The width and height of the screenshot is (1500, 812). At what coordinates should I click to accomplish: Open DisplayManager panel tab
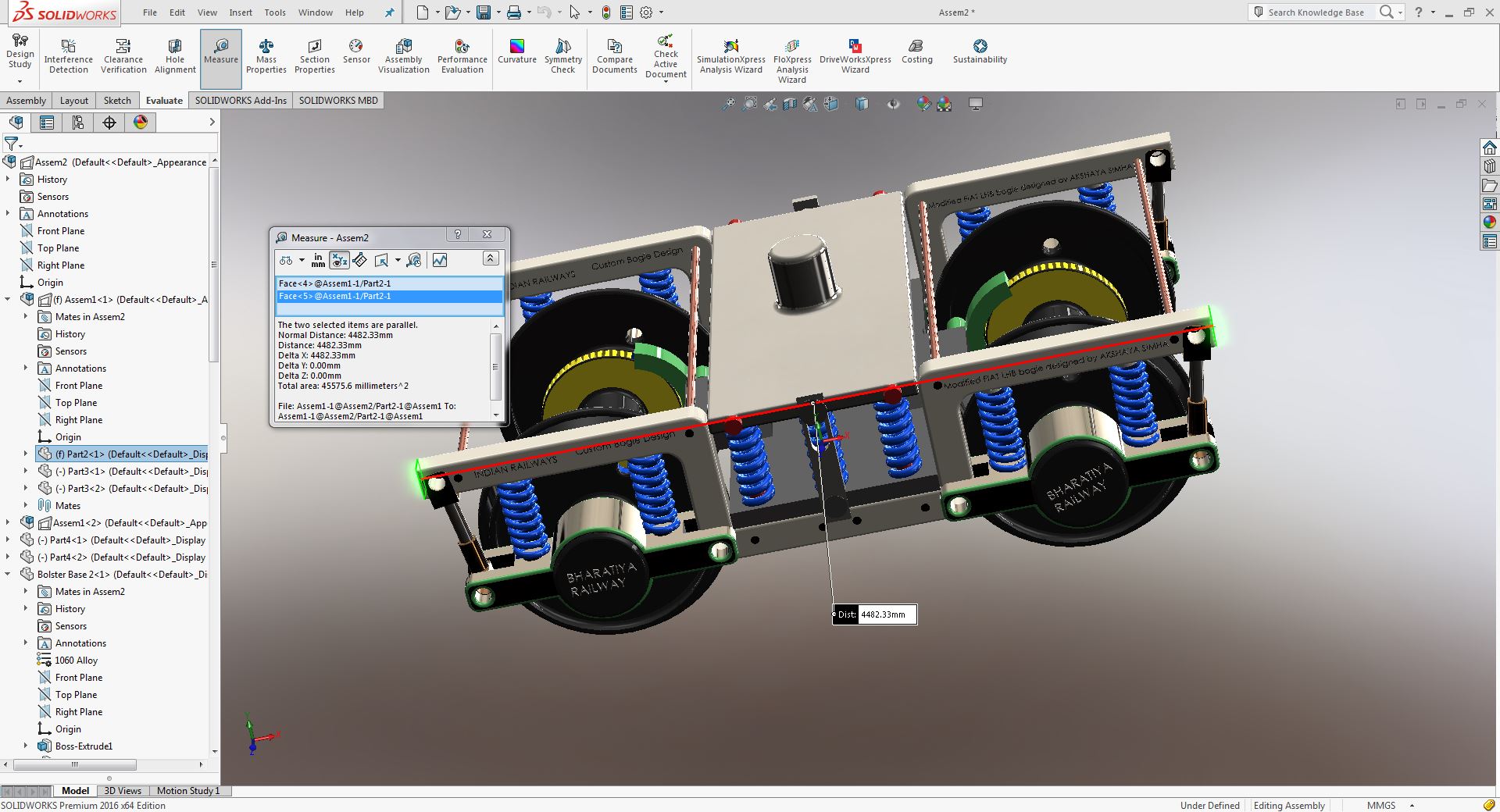141,123
